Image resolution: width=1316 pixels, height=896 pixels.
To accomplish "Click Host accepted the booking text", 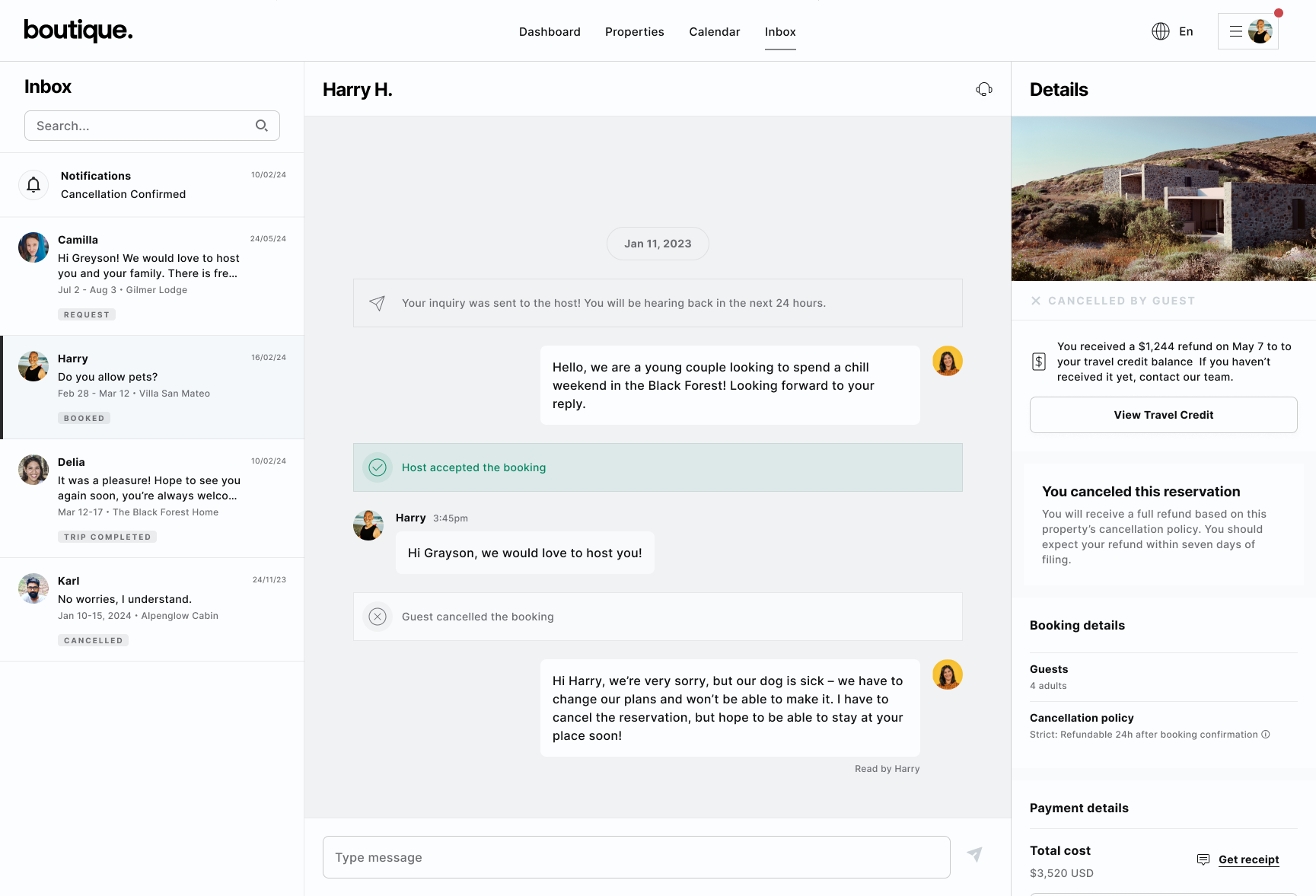I will 473,467.
